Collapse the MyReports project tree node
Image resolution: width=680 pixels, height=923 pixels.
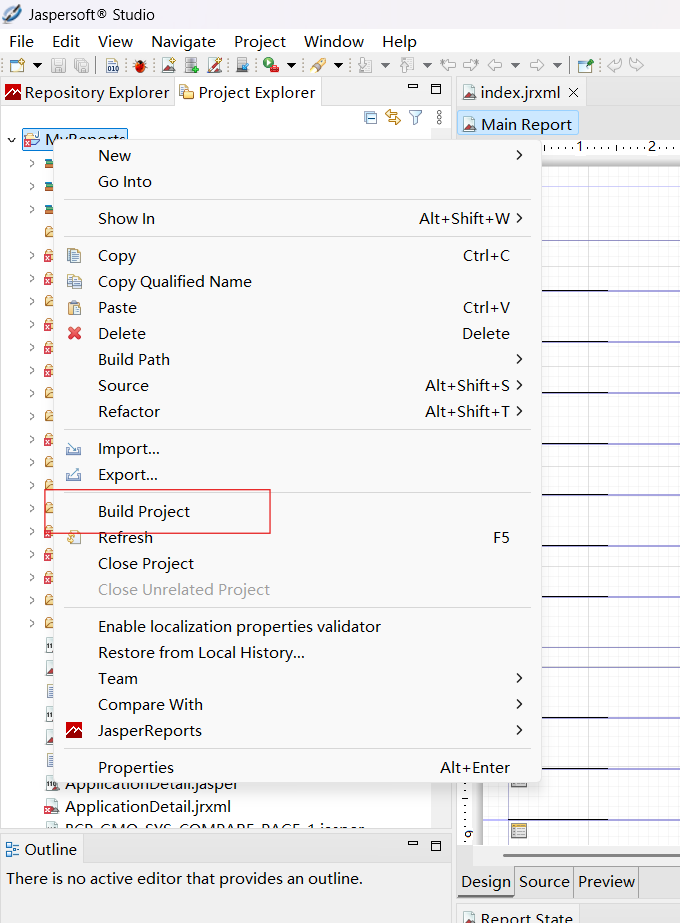(x=11, y=140)
